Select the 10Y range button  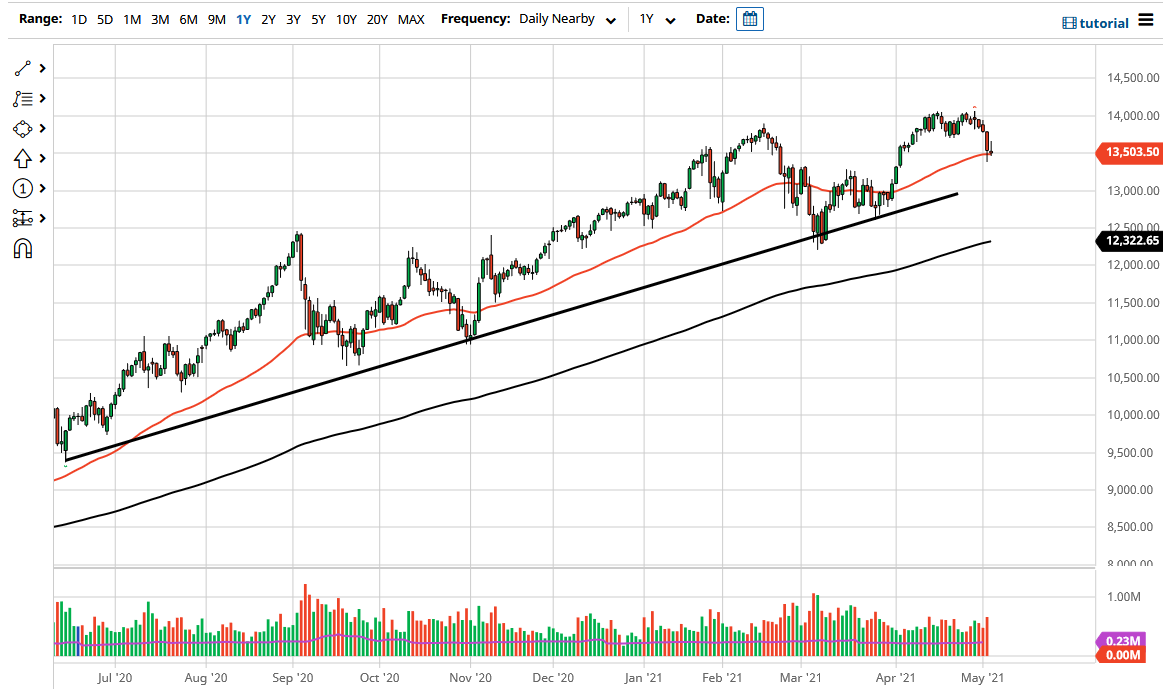[x=346, y=18]
